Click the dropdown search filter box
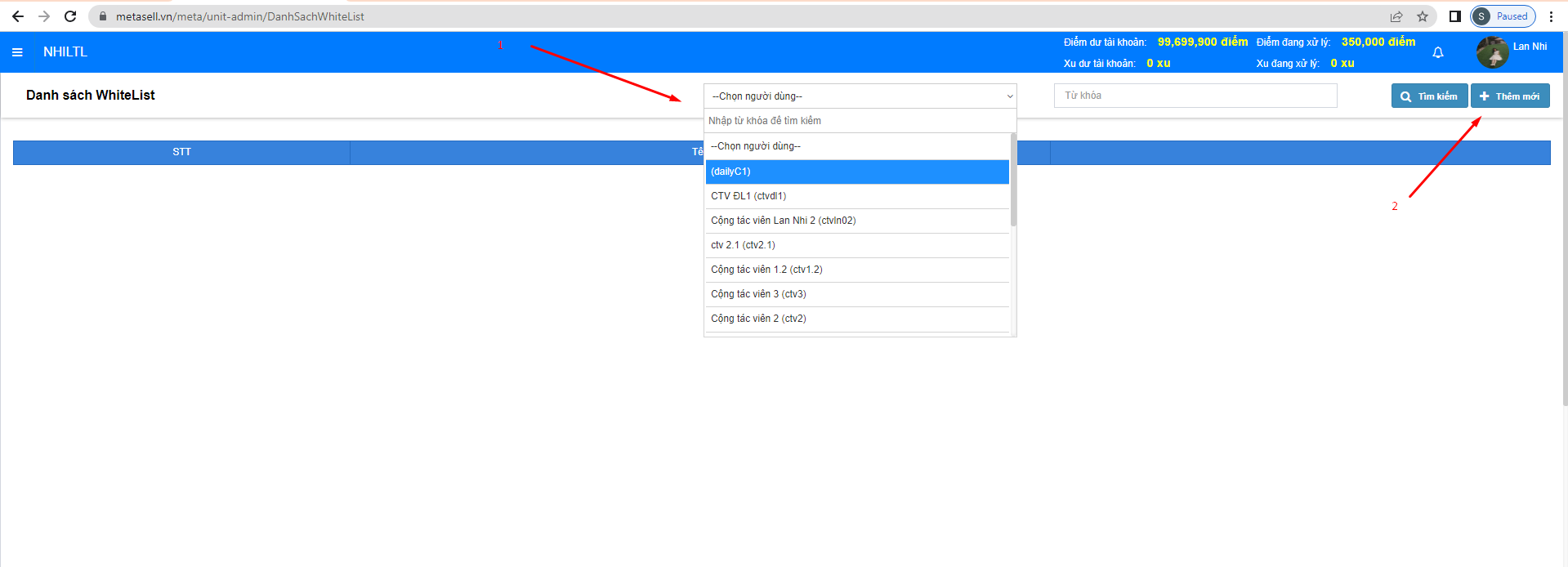Screen dimensions: 1568x567 tap(860, 121)
